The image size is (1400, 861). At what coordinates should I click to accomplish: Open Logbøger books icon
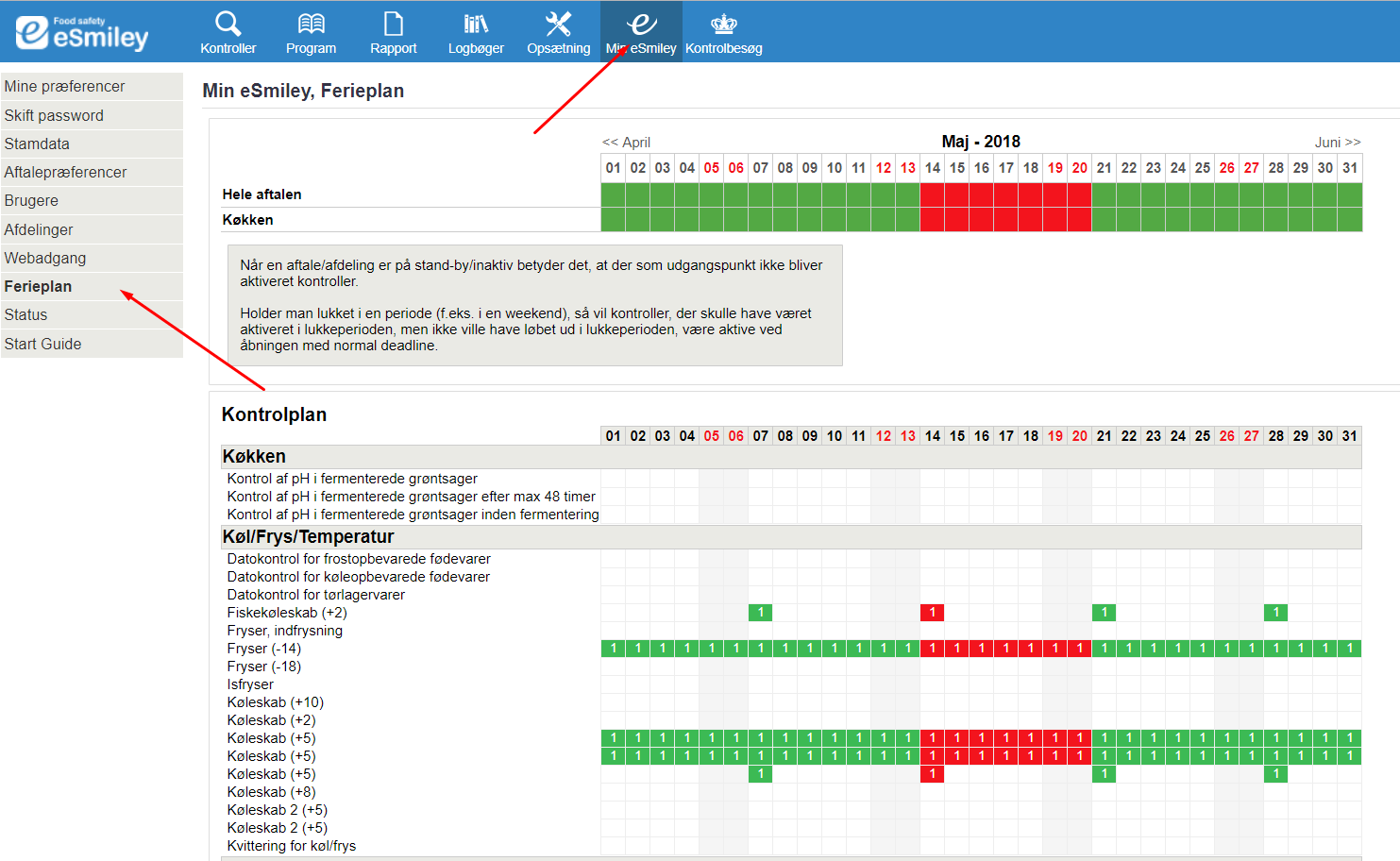pyautogui.click(x=476, y=24)
